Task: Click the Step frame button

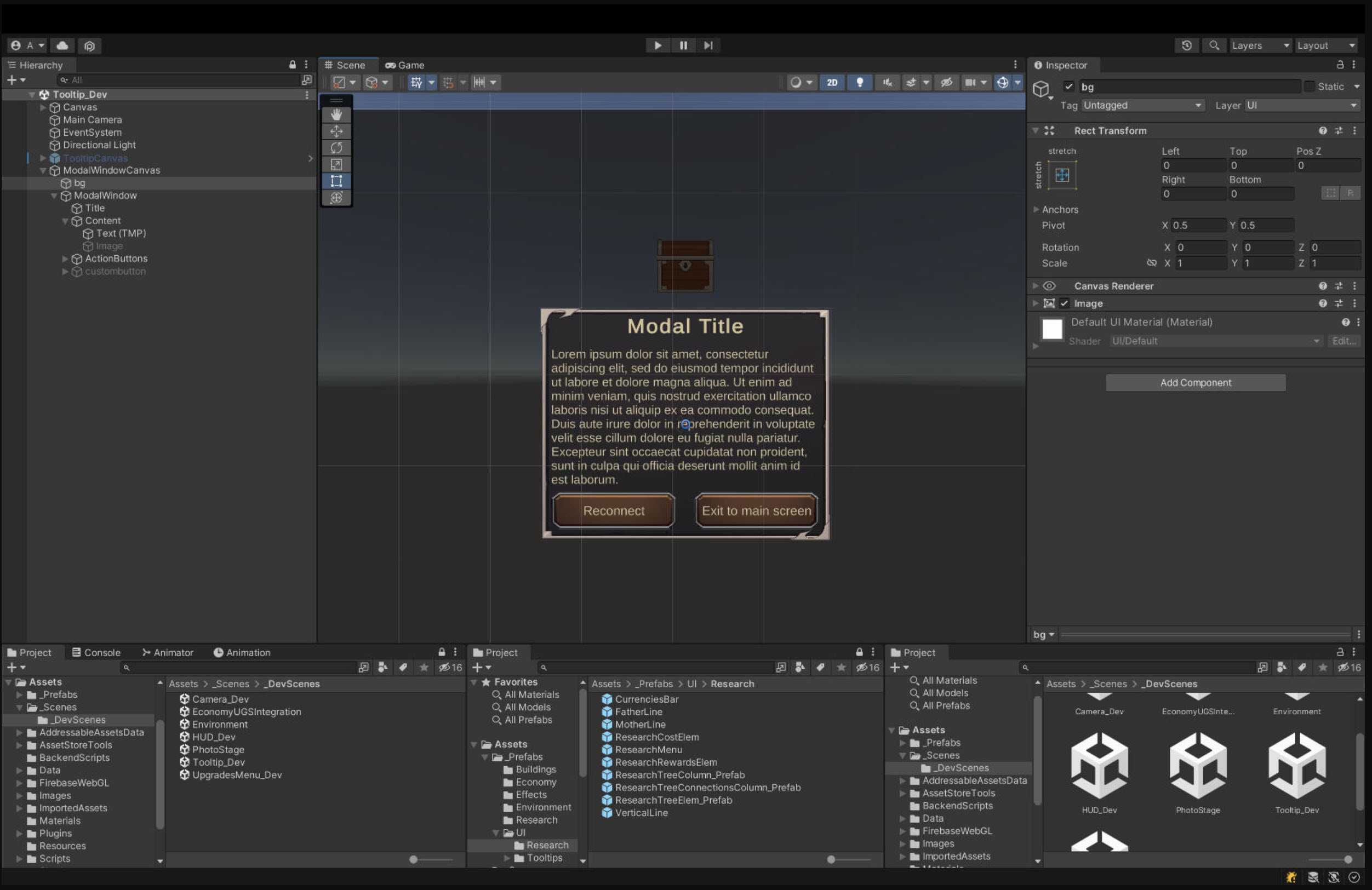Action: coord(708,45)
